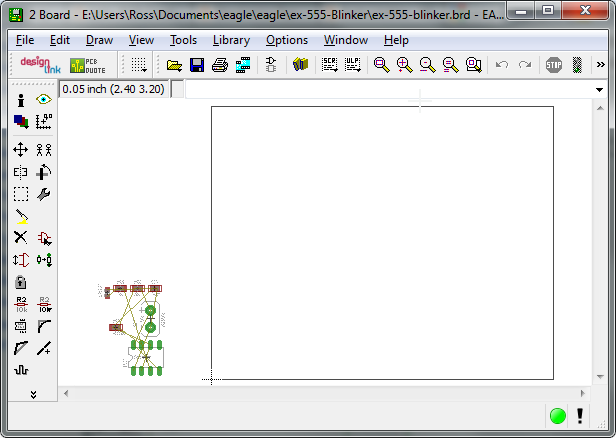
Task: Open the Display layers tool
Action: point(21,122)
